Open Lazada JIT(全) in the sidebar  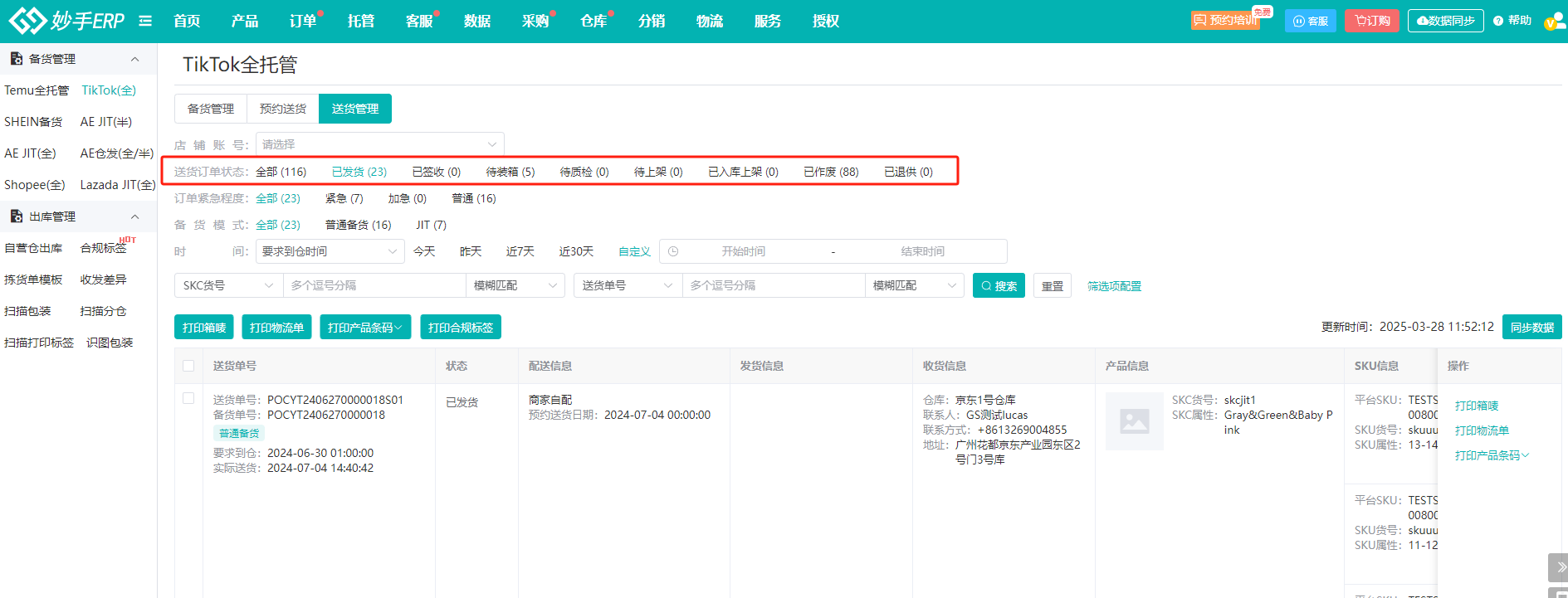[118, 185]
